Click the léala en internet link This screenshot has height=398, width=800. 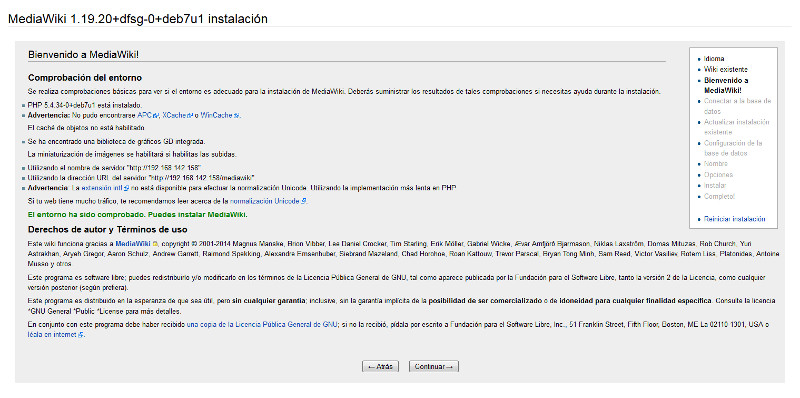pos(56,335)
